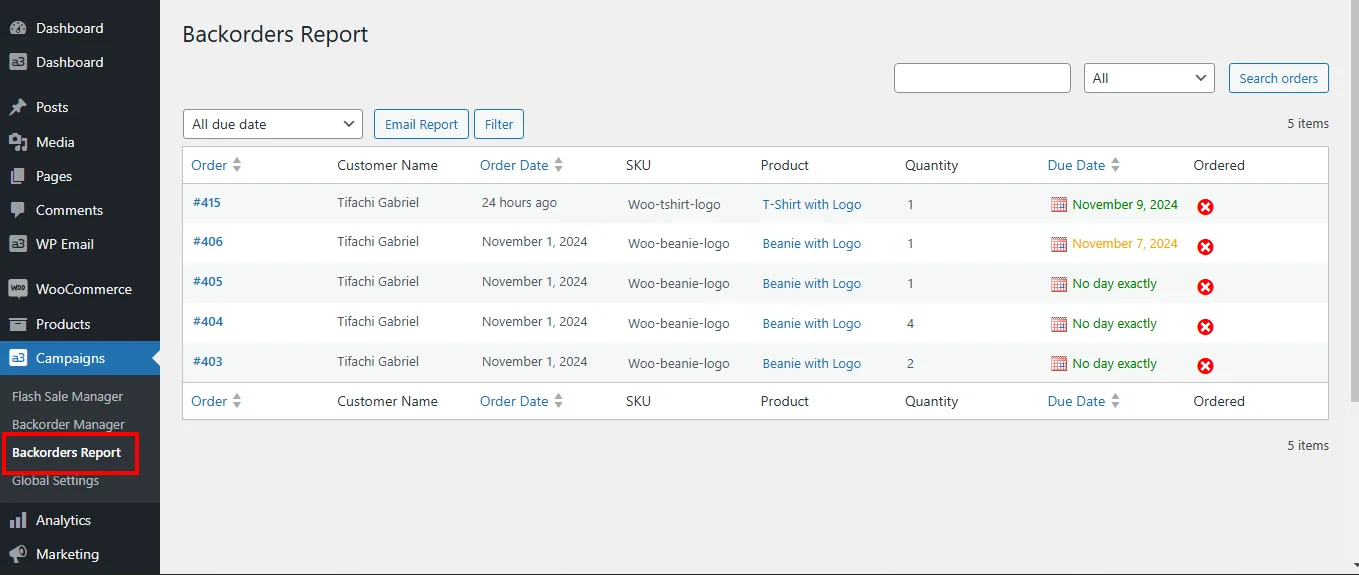Click the red ordered status icon for order #415

click(x=1206, y=207)
